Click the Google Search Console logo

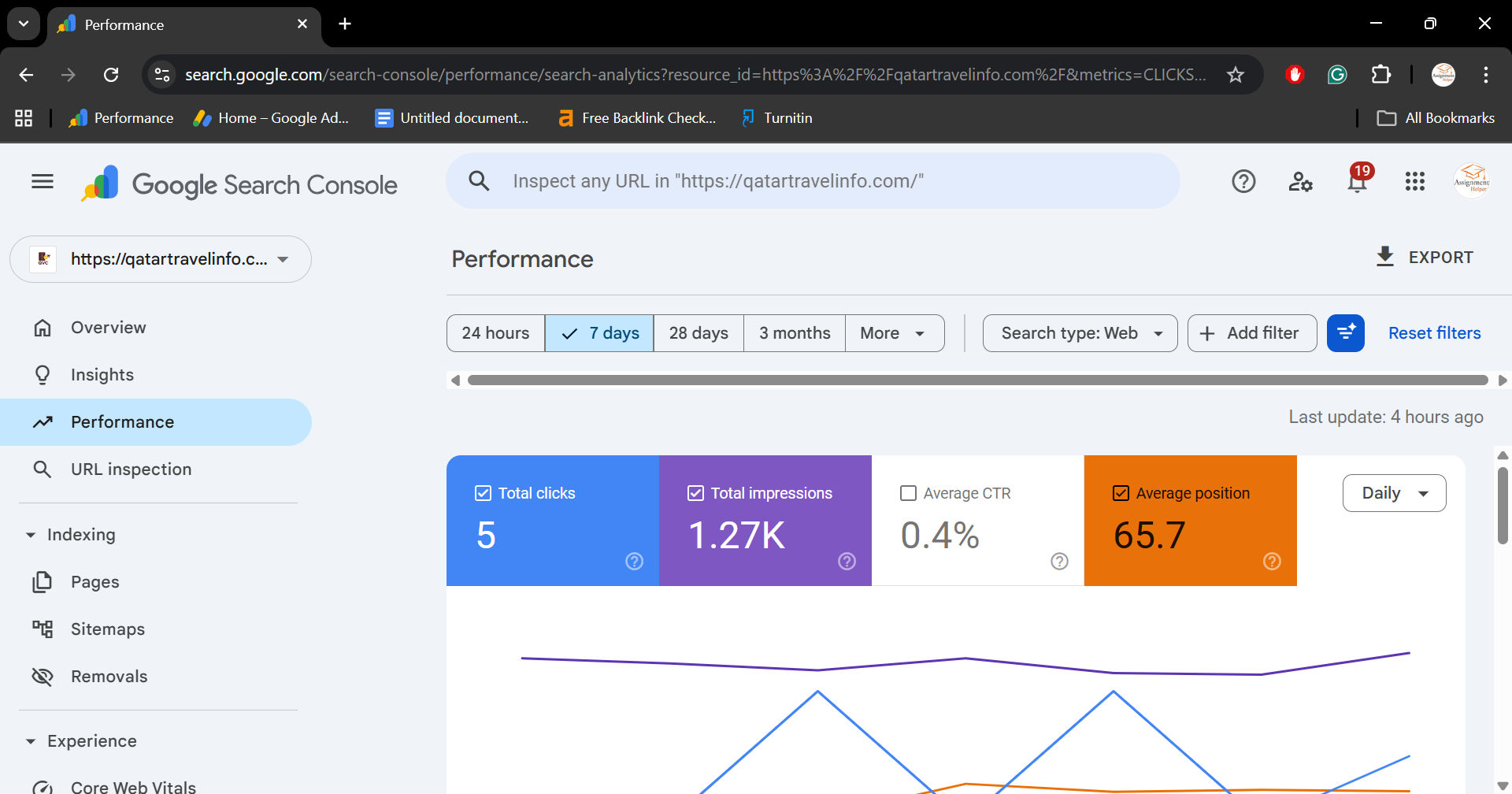pyautogui.click(x=239, y=184)
